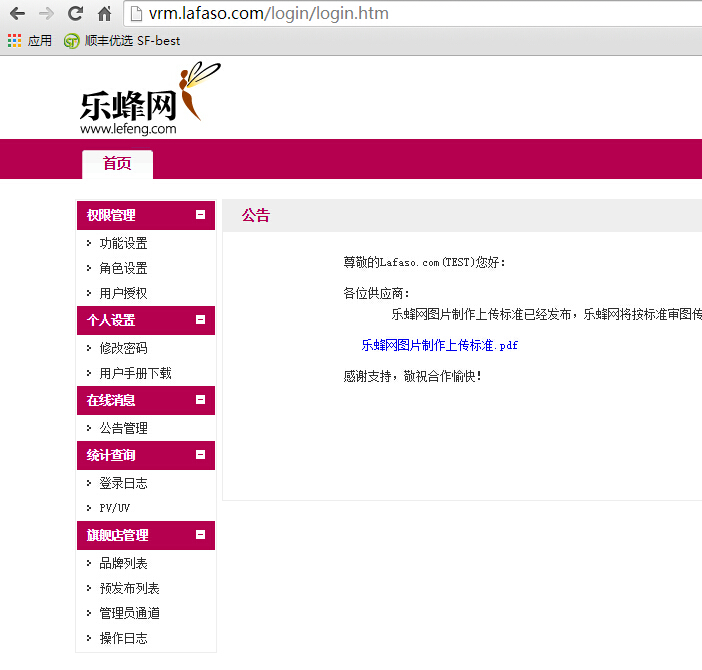Click the 权限管理 section header text
702x670 pixels.
click(111, 215)
